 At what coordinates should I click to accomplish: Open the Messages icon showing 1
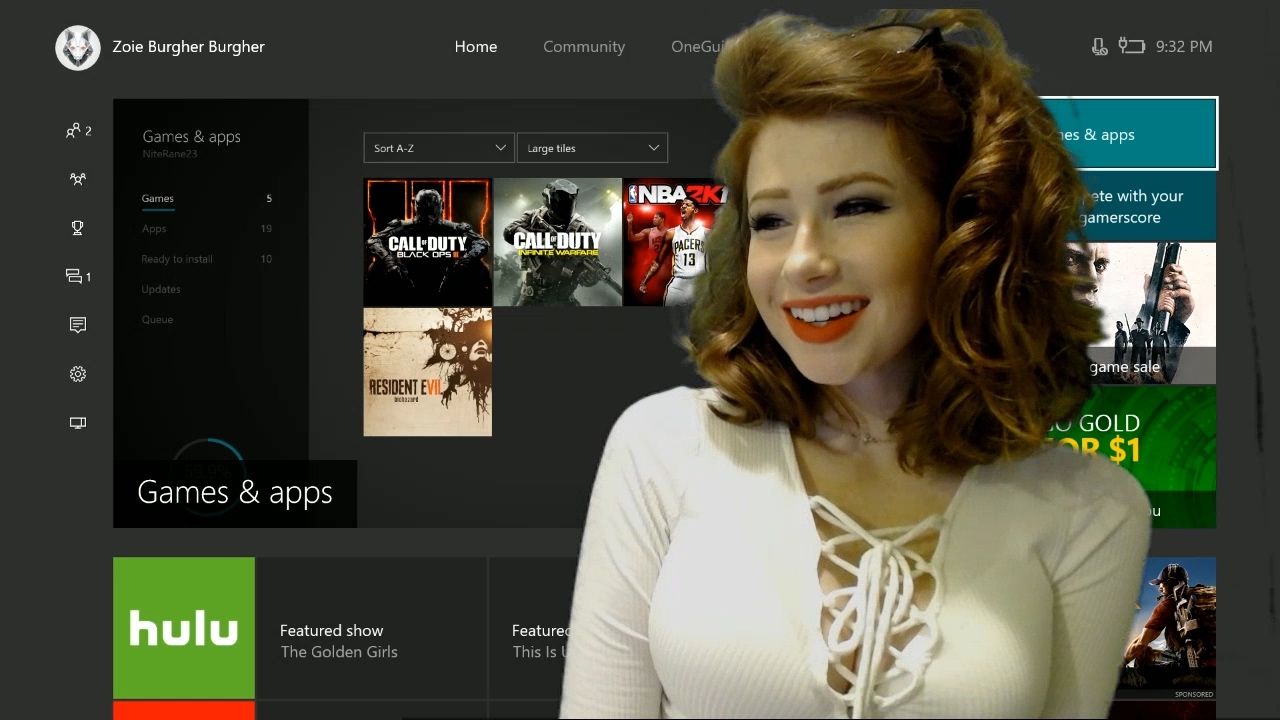click(78, 276)
